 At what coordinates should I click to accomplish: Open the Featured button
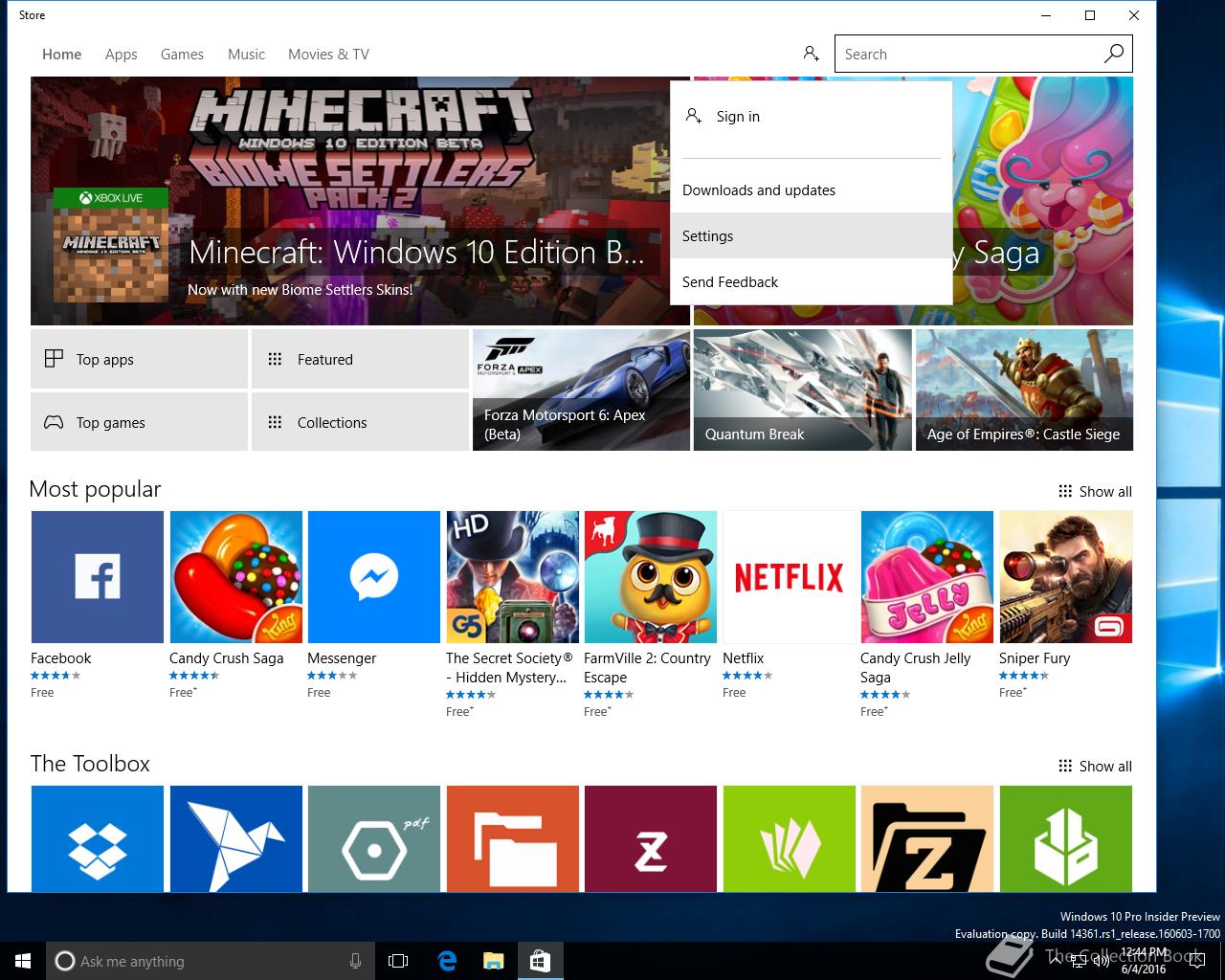point(361,359)
